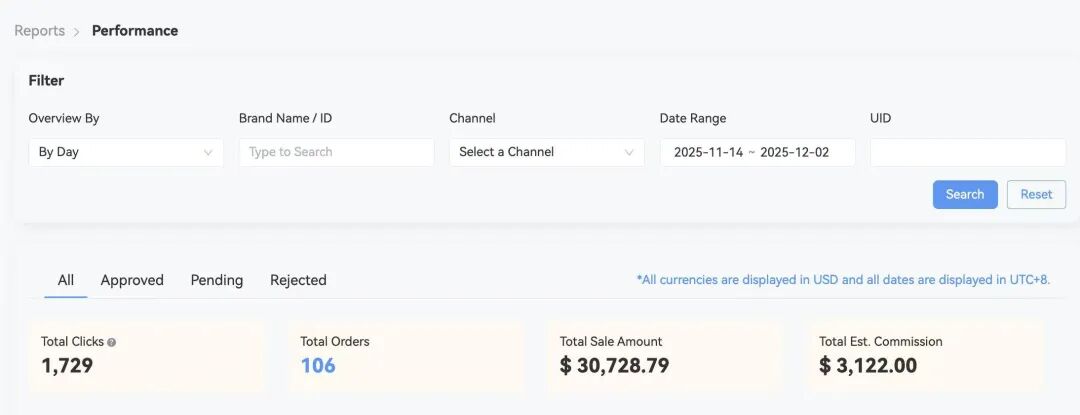The height and width of the screenshot is (415, 1080).
Task: Click the Total Sale Amount card
Action: click(665, 355)
